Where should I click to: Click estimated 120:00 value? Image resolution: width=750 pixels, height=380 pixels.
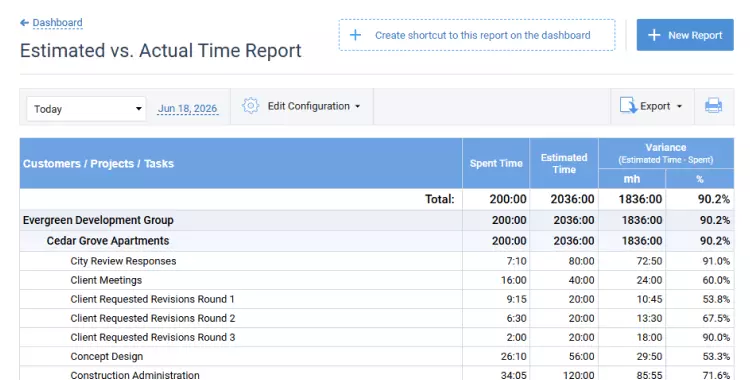click(579, 375)
